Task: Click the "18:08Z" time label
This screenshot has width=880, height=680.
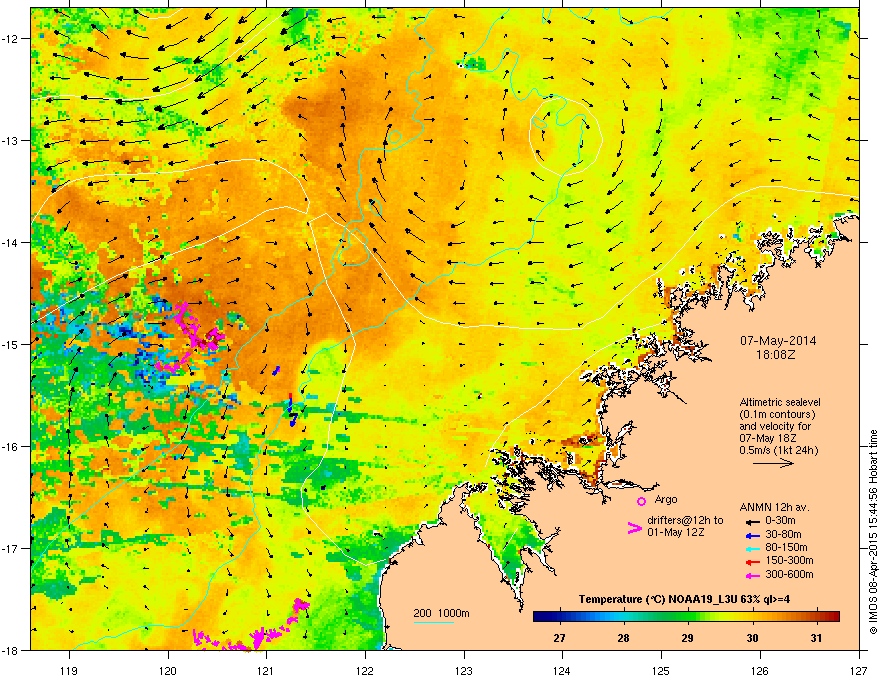Action: click(x=778, y=355)
